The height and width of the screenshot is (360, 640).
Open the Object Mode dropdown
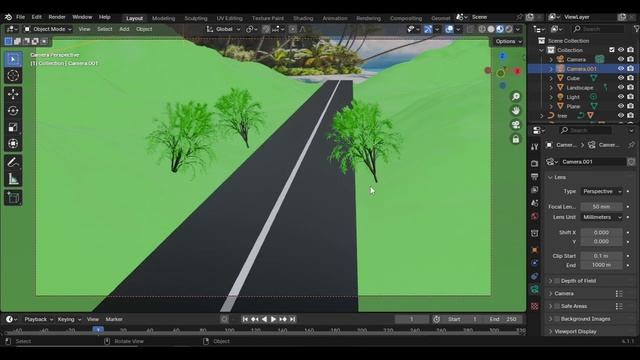click(47, 29)
